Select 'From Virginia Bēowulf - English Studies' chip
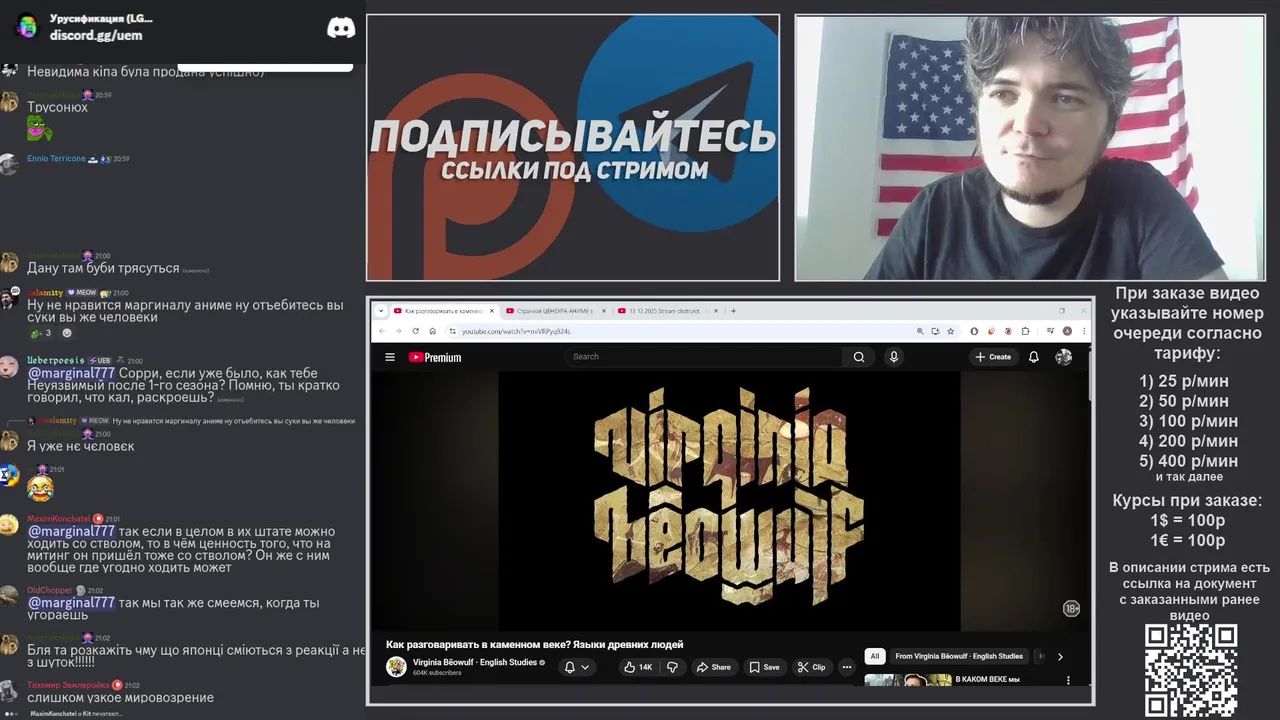Viewport: 1280px width, 720px height. 959,656
